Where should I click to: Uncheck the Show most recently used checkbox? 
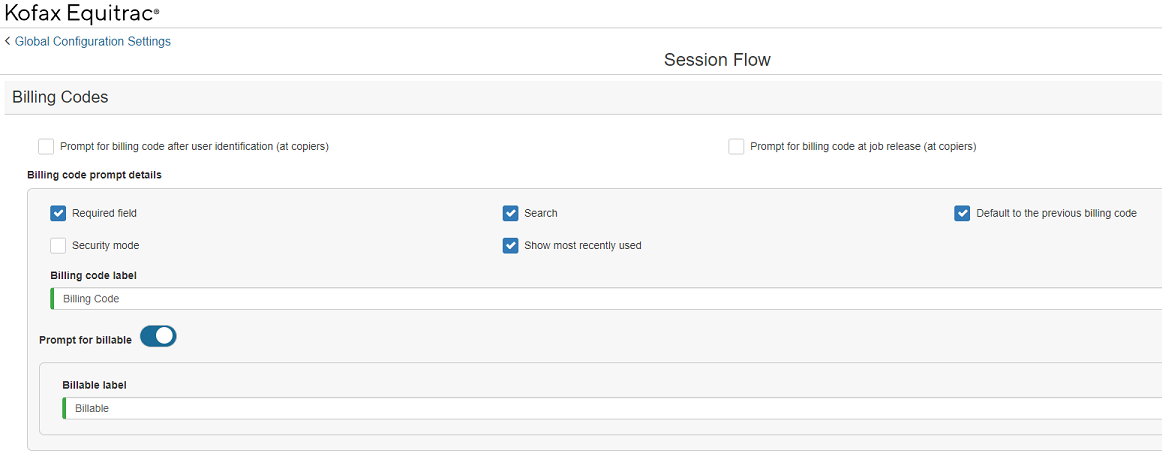tap(511, 245)
